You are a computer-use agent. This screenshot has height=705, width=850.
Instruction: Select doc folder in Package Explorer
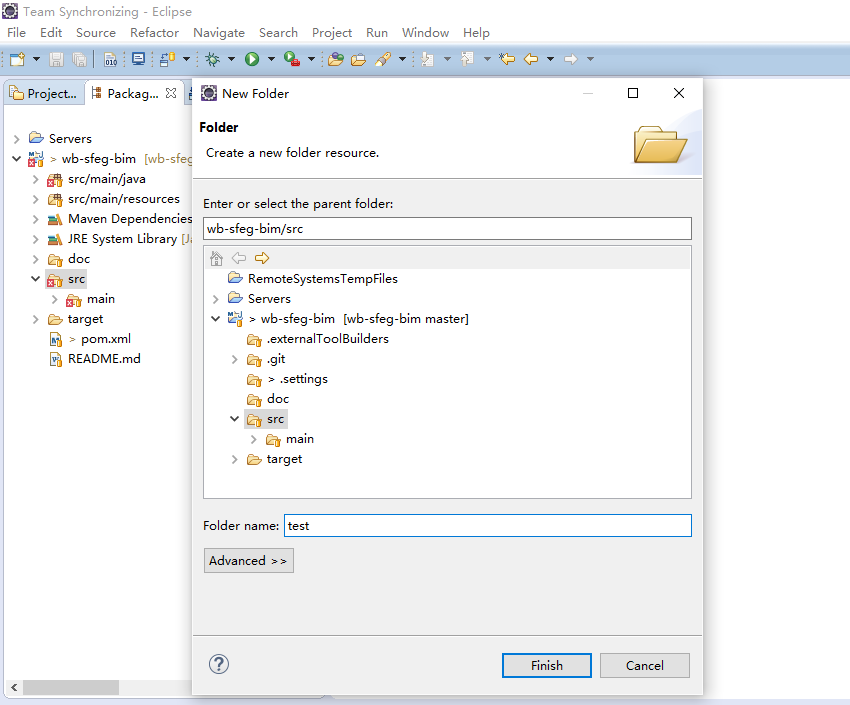coord(79,259)
